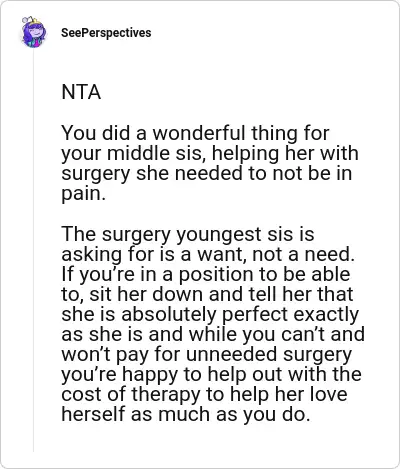Click the line "your middle sis, helping her with"
The image size is (400, 469).
(210, 154)
